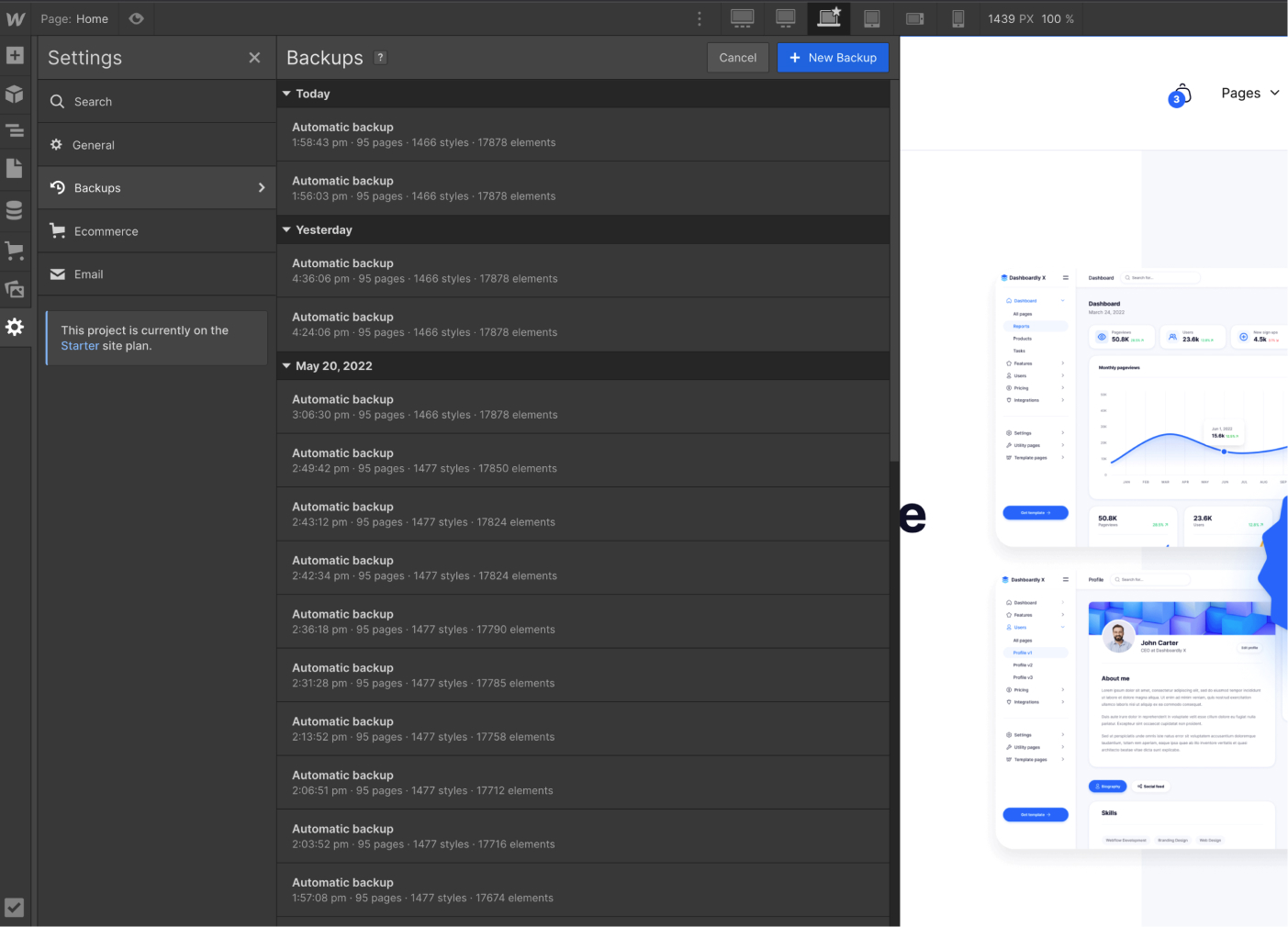Open the Assets panel
Viewport: 1288px width, 927px height.
(15, 289)
